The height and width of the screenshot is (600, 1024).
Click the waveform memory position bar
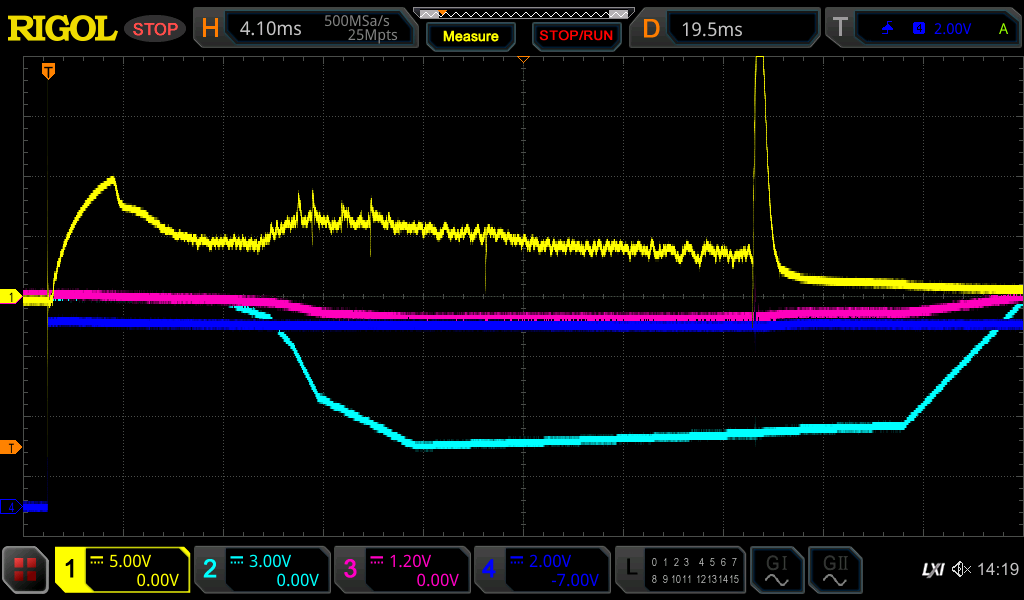tap(523, 14)
